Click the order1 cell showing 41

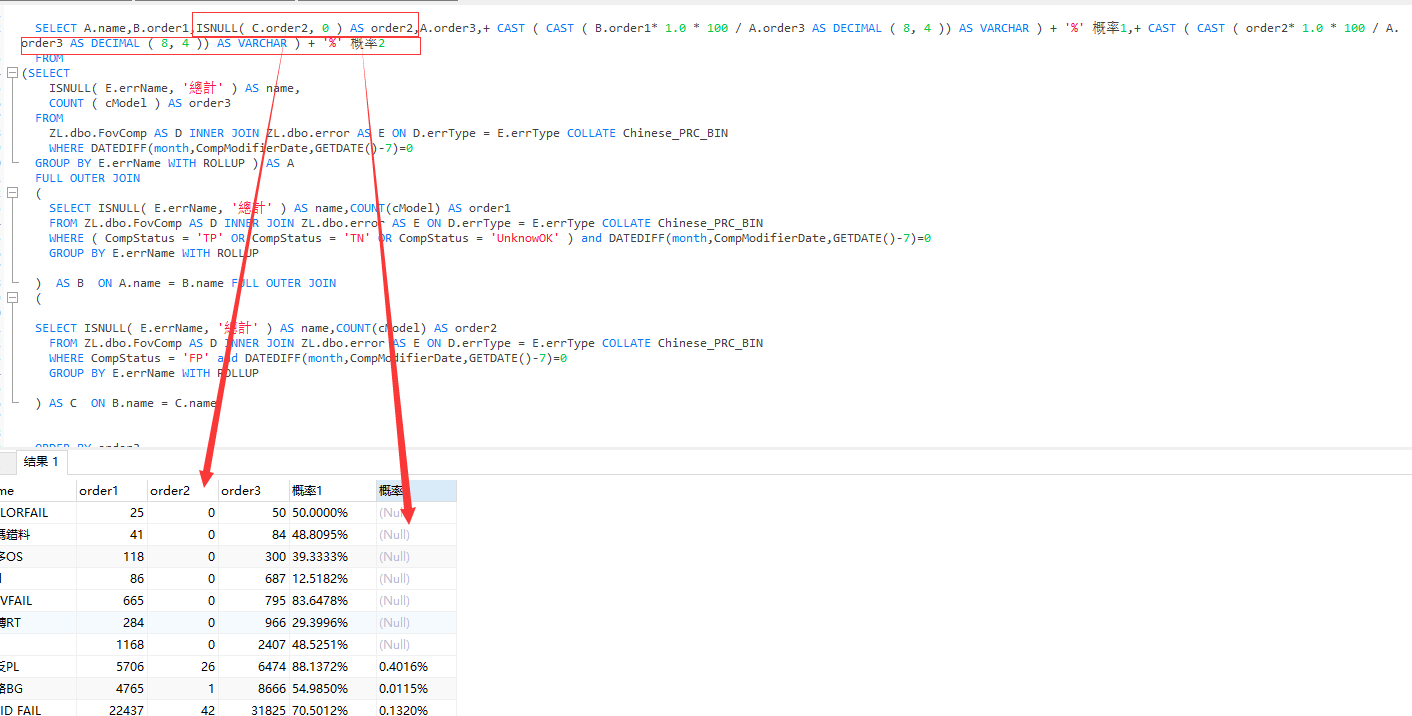tap(112, 534)
